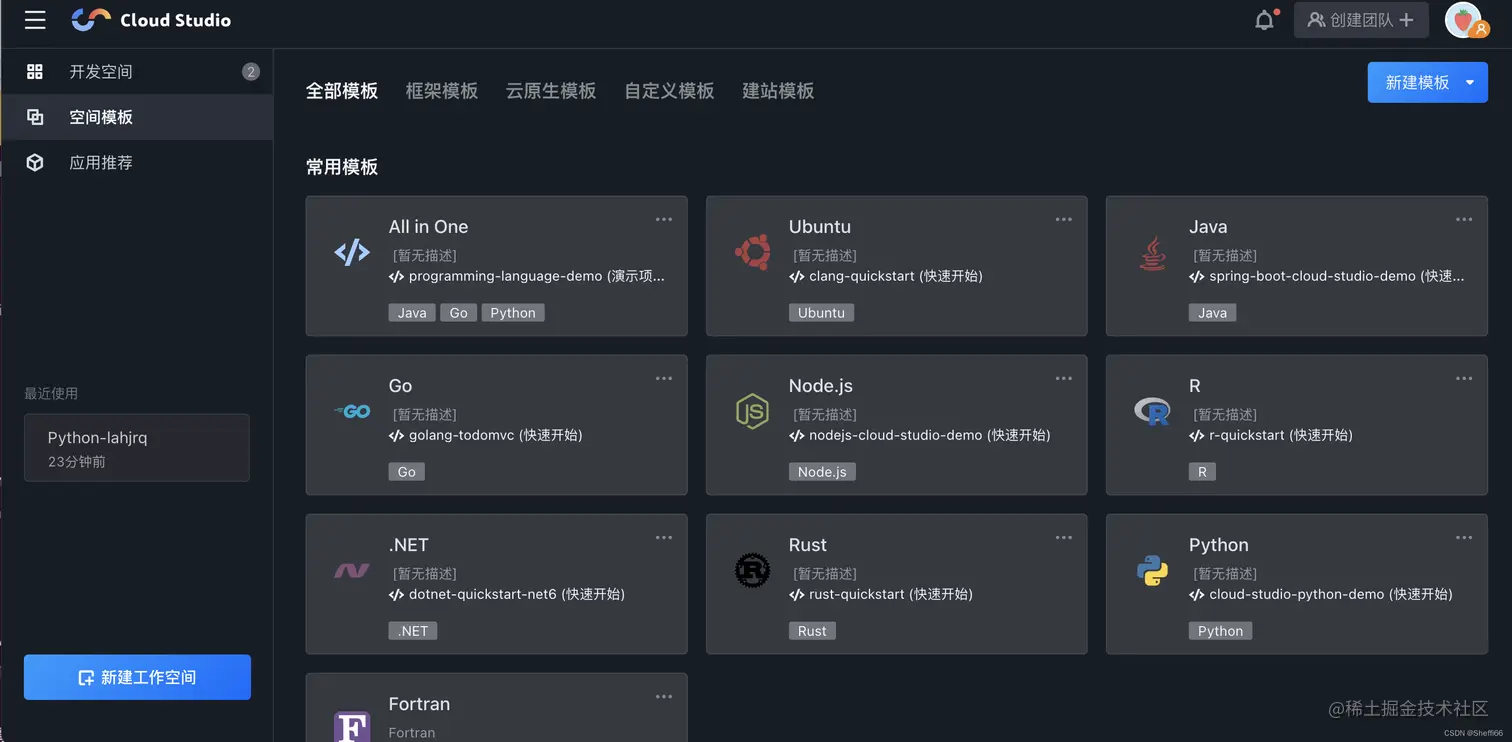Viewport: 1512px width, 742px height.
Task: Switch to the 框架模板 tab
Action: click(x=442, y=91)
